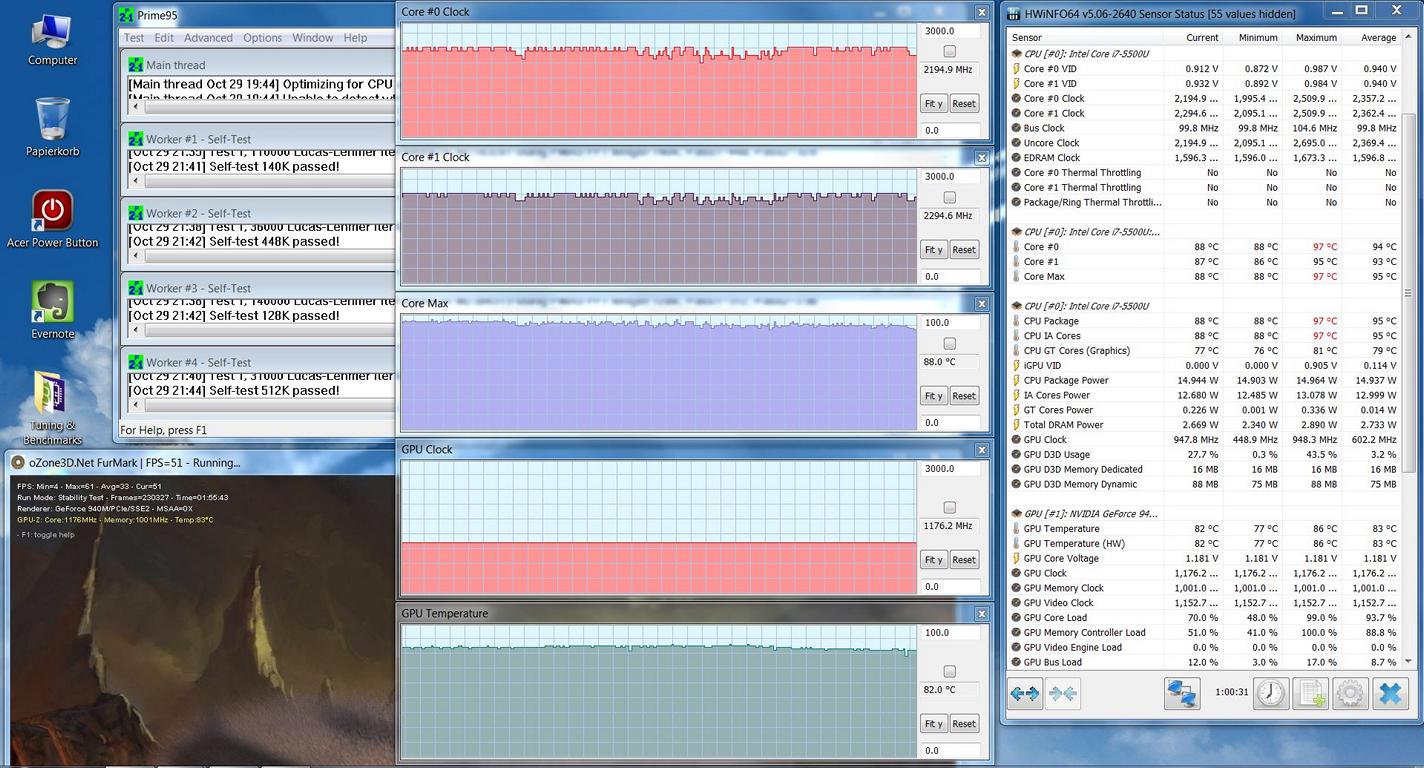Click the Worker #1 Self-Test window icon
This screenshot has height=768, width=1424.
click(x=136, y=139)
